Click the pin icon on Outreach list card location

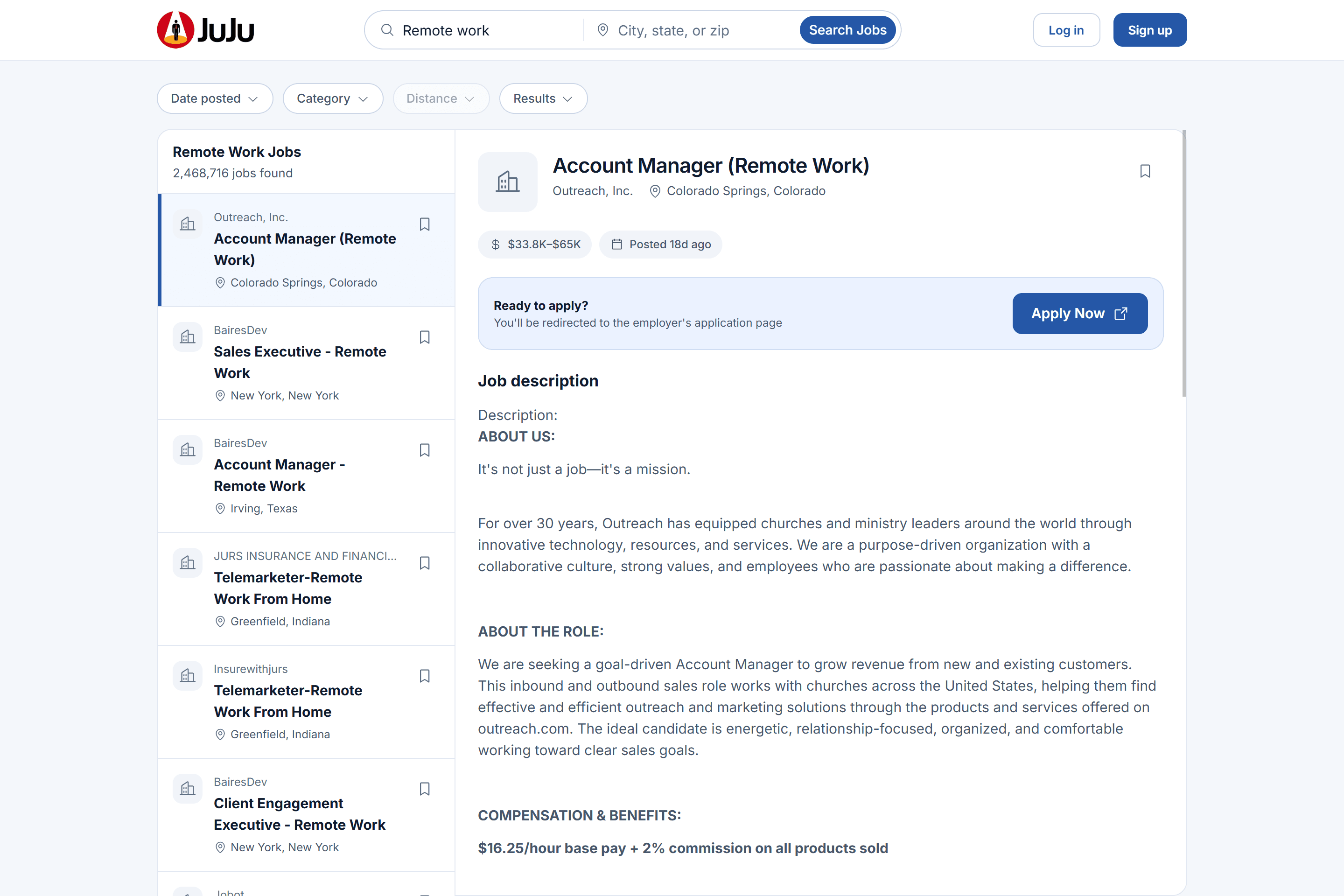220,283
